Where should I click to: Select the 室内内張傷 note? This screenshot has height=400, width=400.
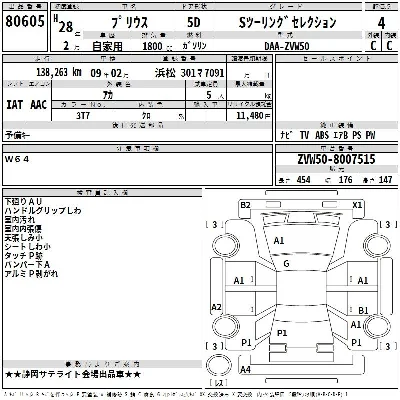pyautogui.click(x=23, y=229)
